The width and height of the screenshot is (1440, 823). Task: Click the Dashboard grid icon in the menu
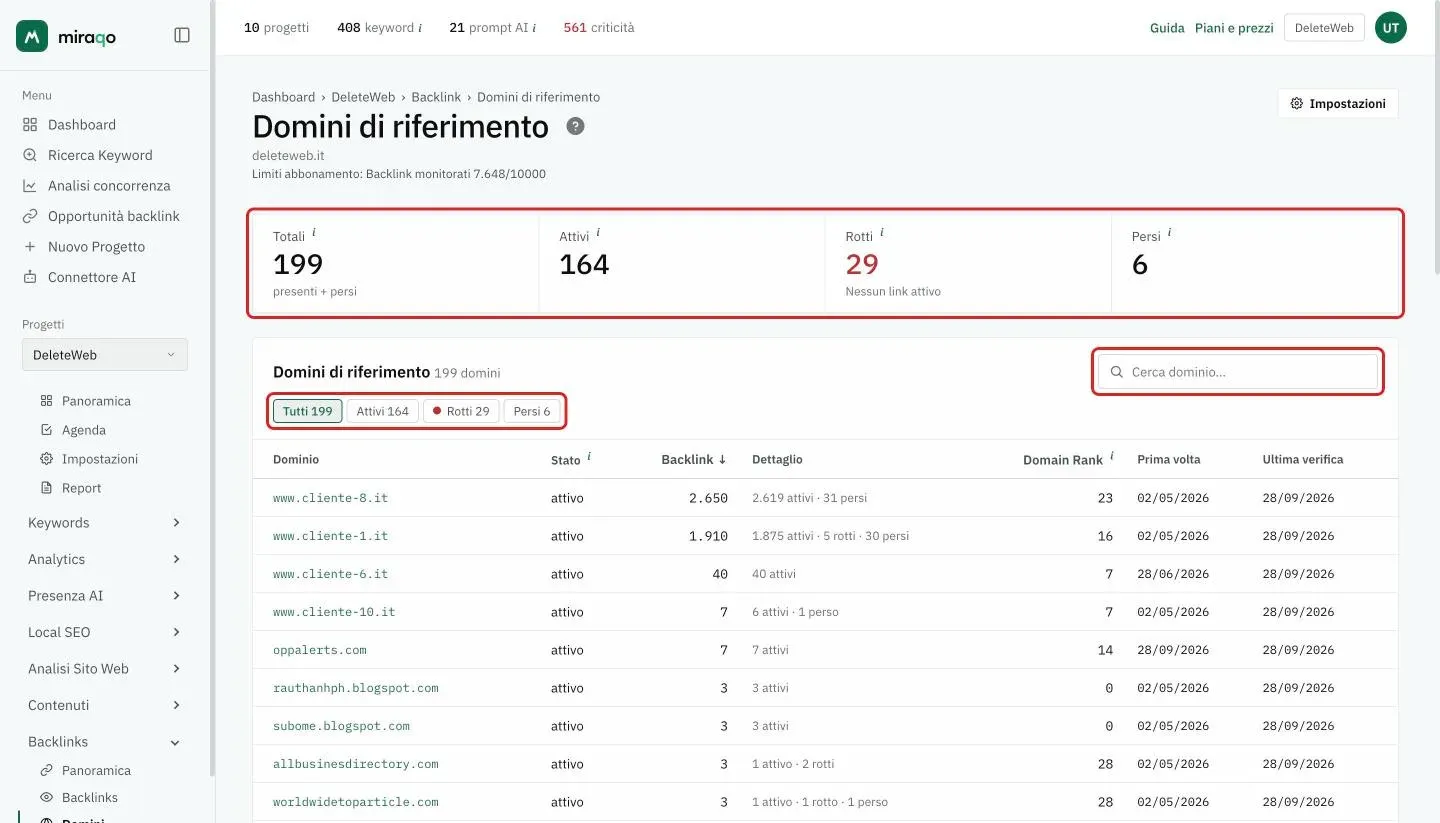(30, 125)
